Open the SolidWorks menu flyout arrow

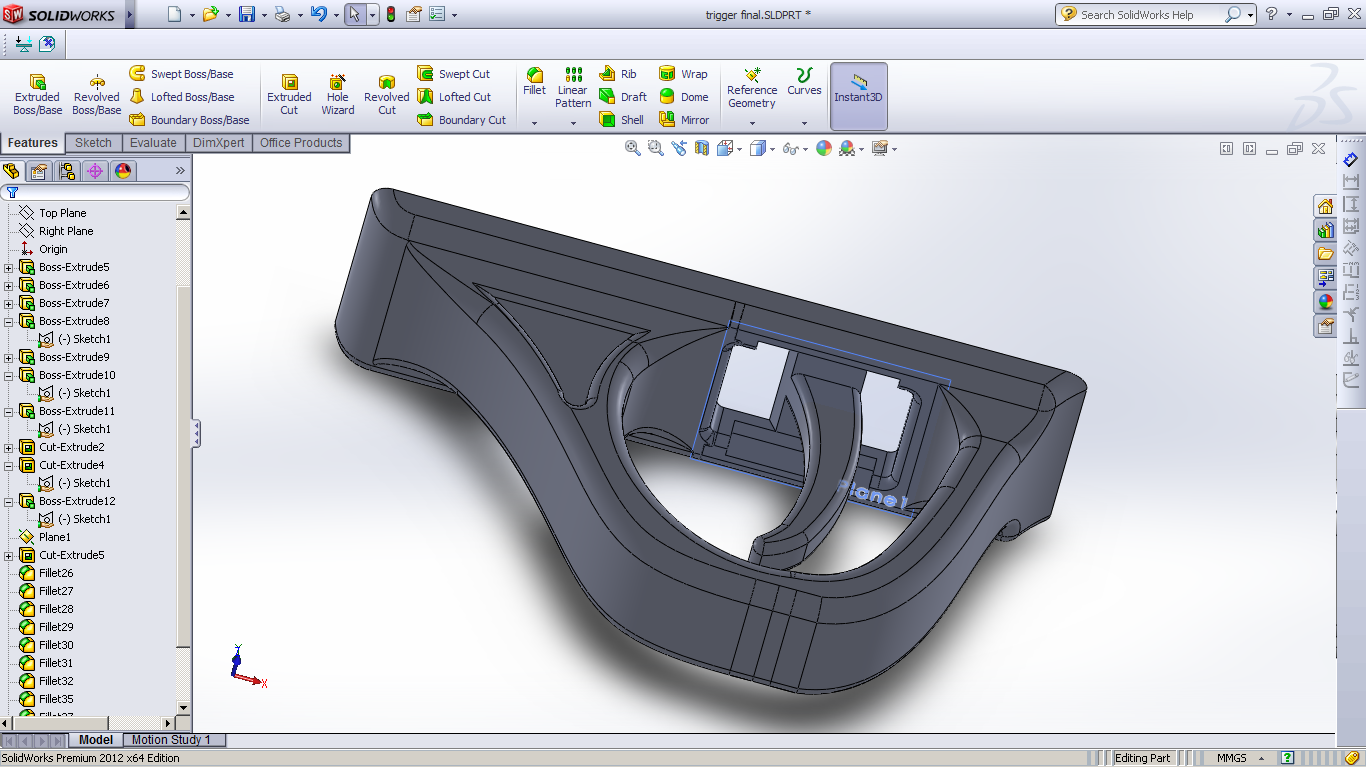click(130, 14)
